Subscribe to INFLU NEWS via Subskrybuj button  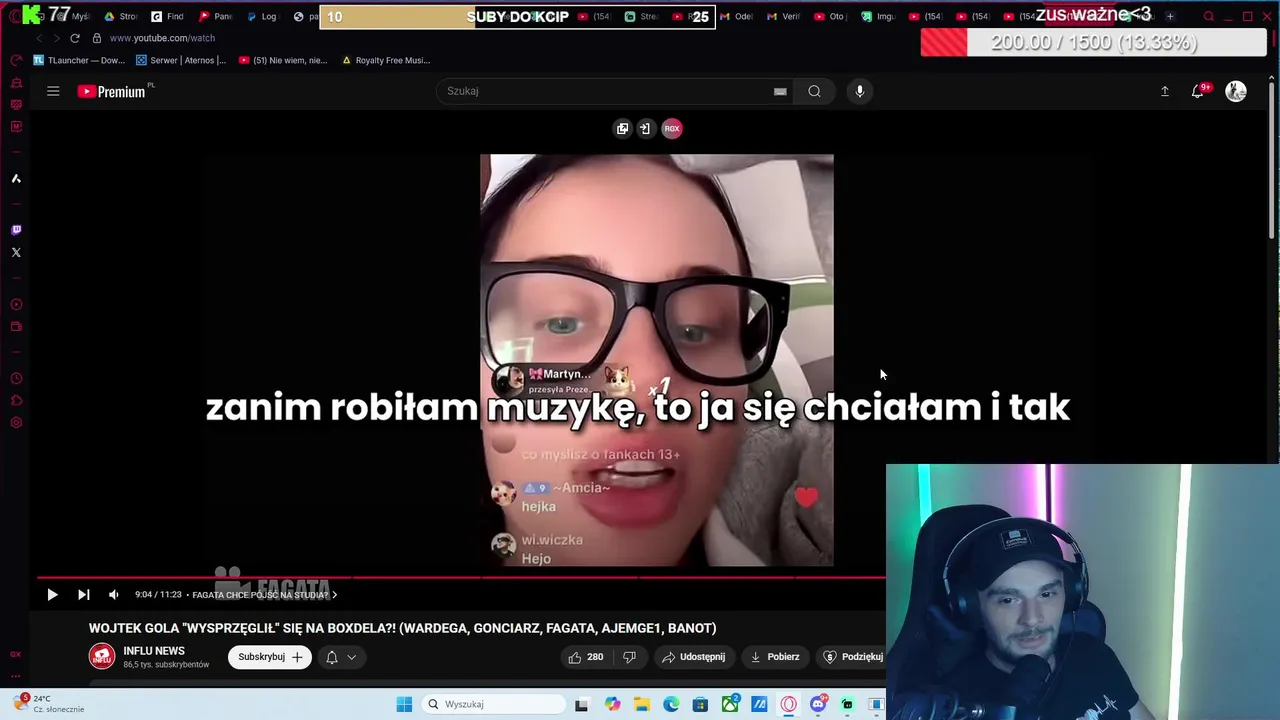click(270, 657)
